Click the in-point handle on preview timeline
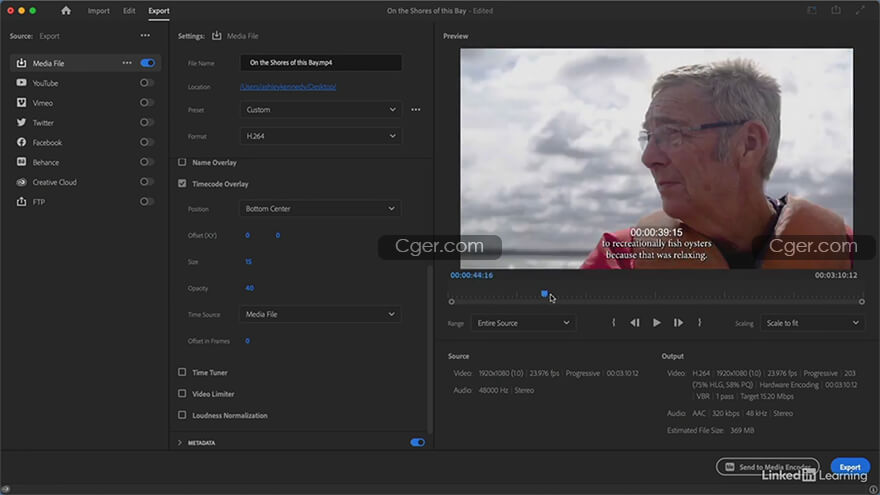The height and width of the screenshot is (495, 880). tap(451, 302)
